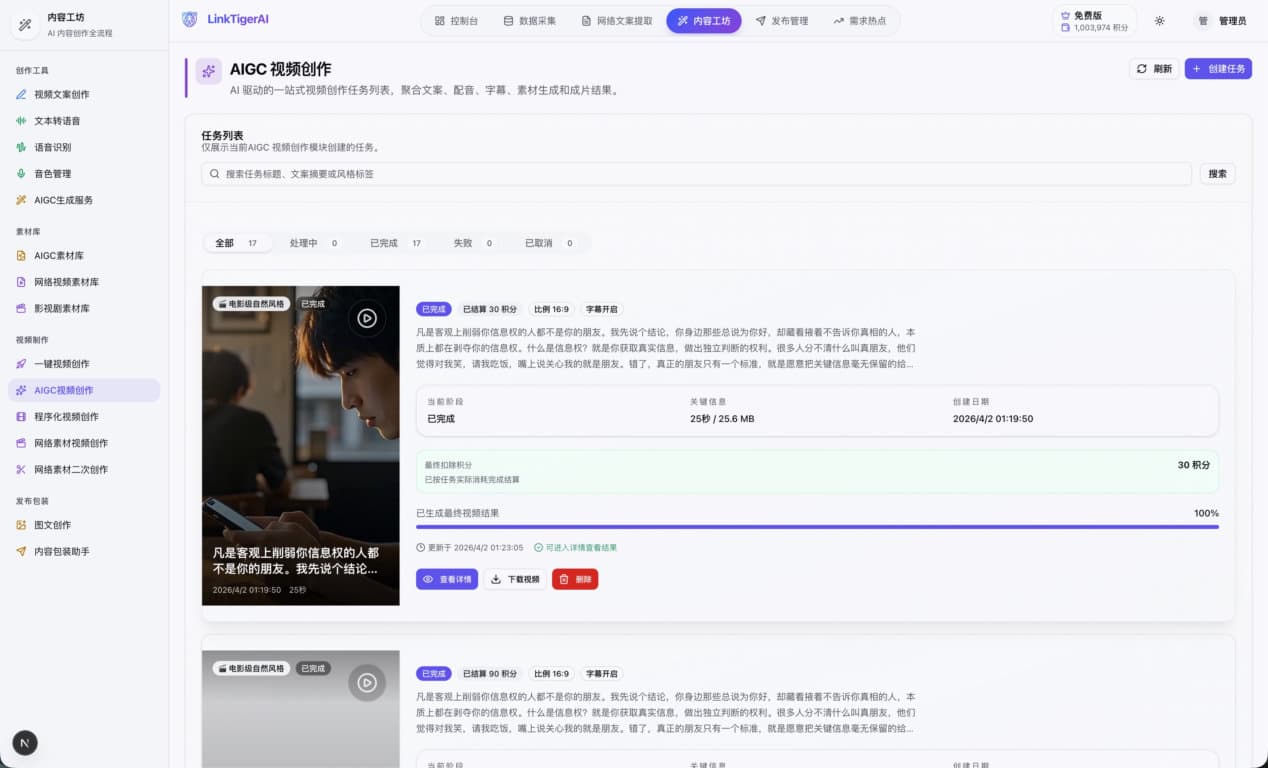
Task: Click the Next.js N badge icon
Action: 25,743
